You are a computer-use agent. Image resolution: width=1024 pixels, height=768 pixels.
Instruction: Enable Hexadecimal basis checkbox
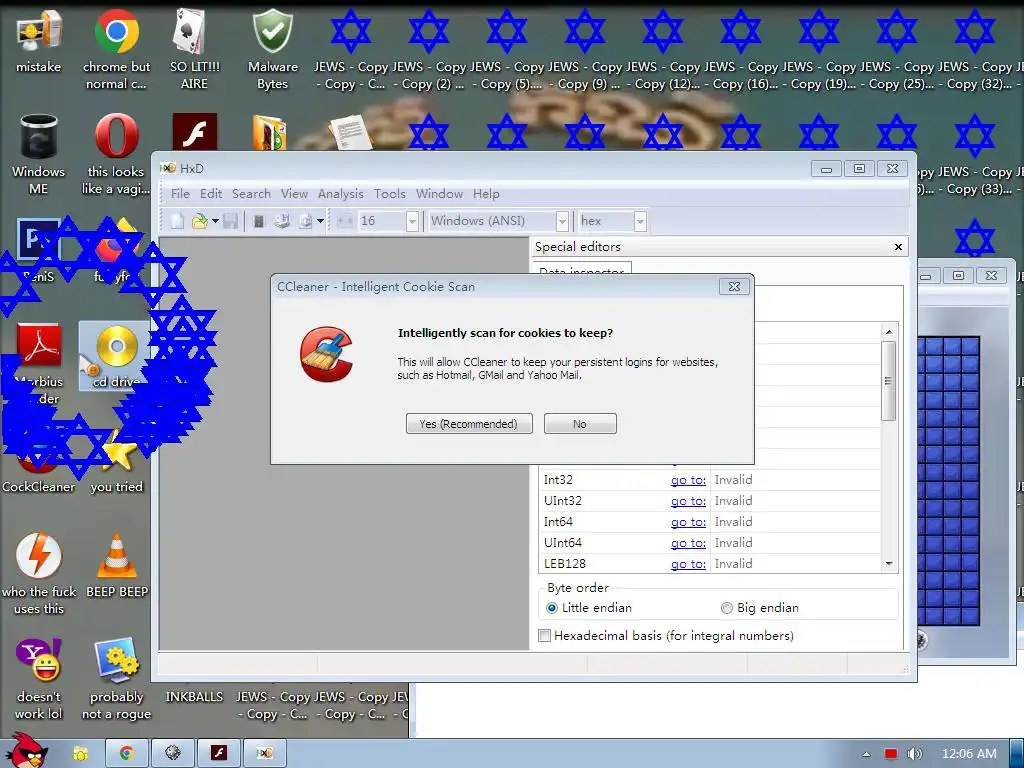tap(544, 635)
